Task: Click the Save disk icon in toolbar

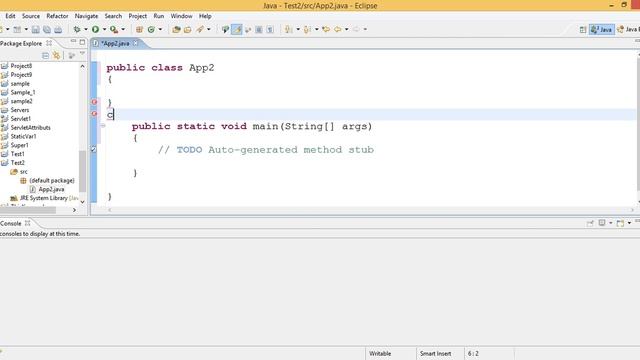Action: 36,29
